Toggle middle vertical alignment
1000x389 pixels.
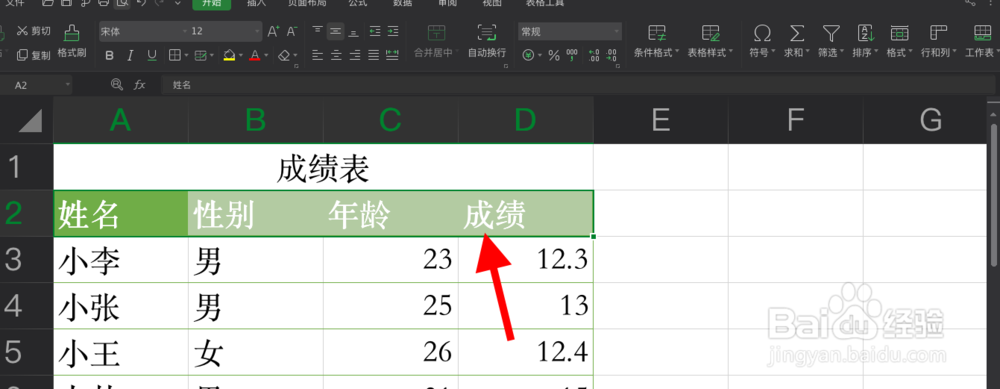point(335,31)
